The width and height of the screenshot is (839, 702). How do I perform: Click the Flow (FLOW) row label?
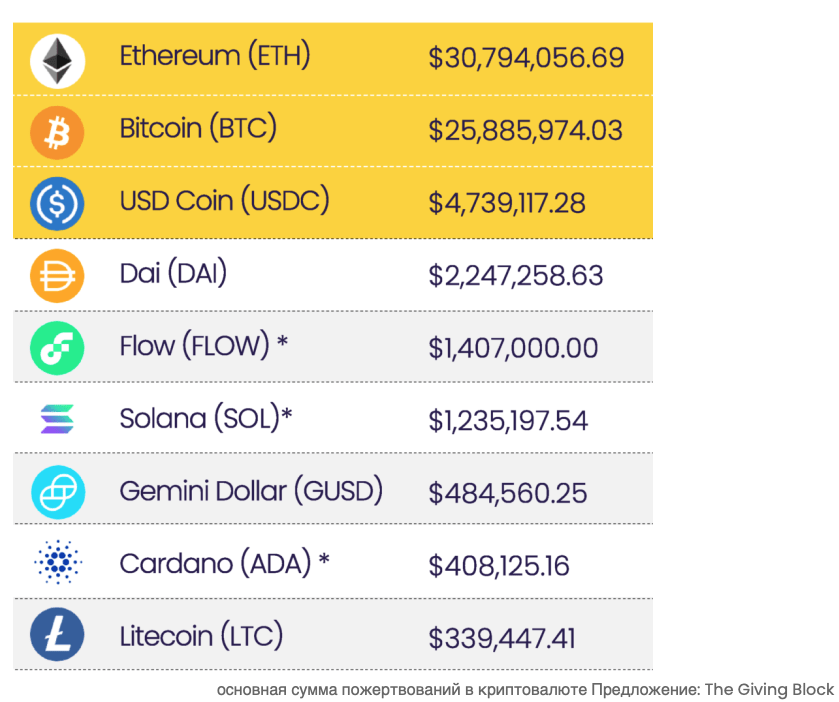pos(204,346)
